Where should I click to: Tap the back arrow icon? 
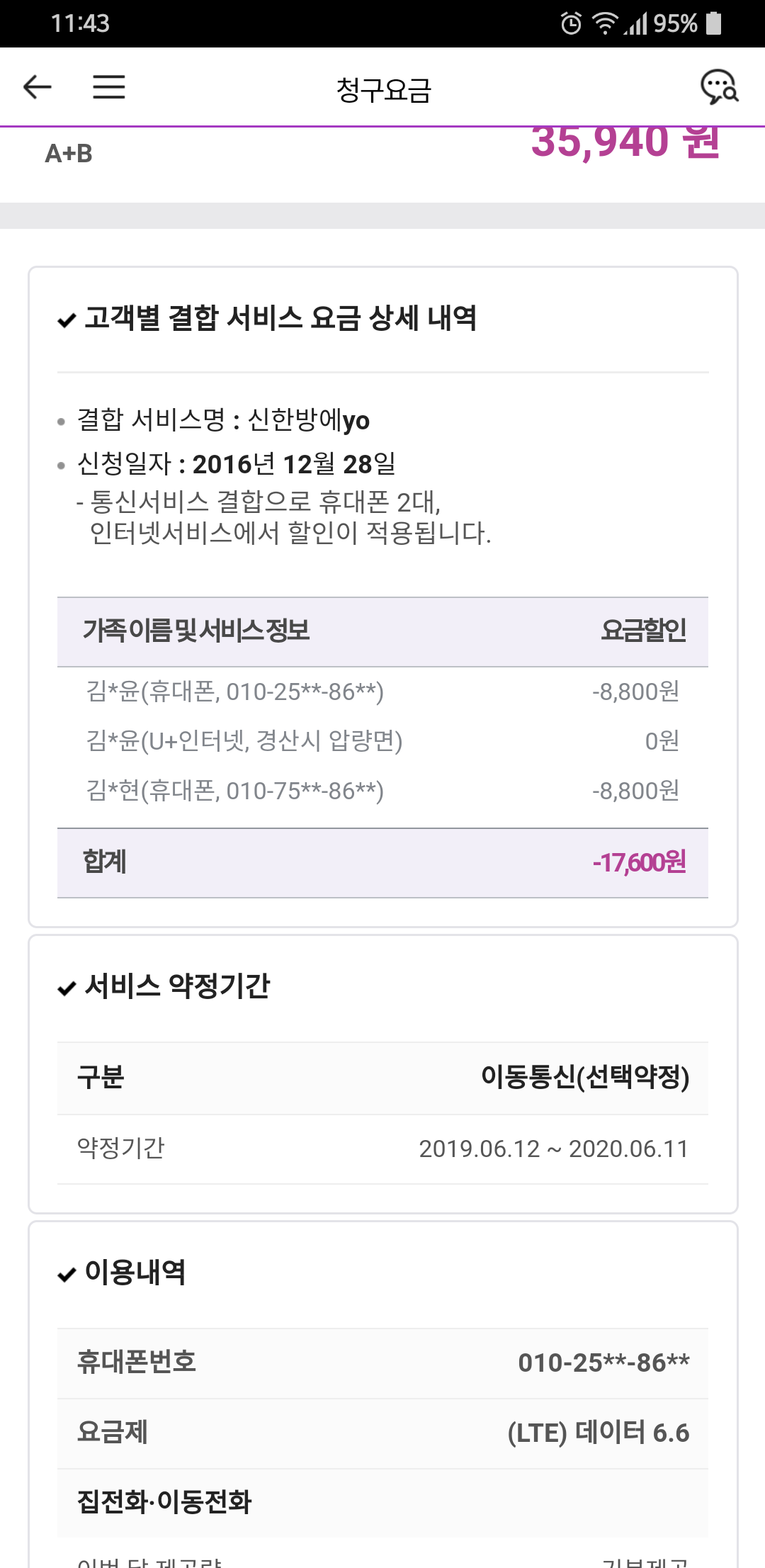(38, 87)
